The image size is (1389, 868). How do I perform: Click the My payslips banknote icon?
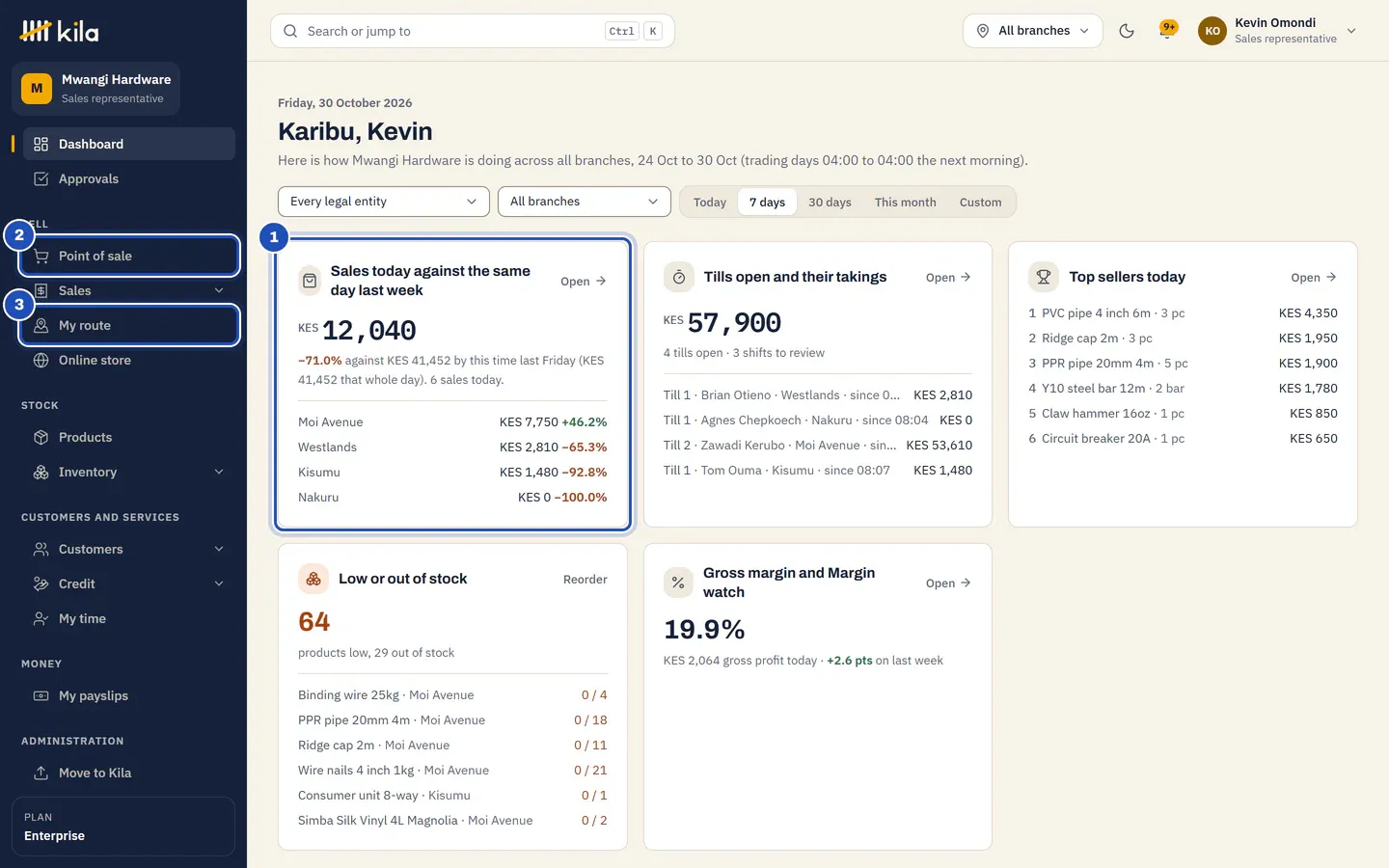(41, 695)
